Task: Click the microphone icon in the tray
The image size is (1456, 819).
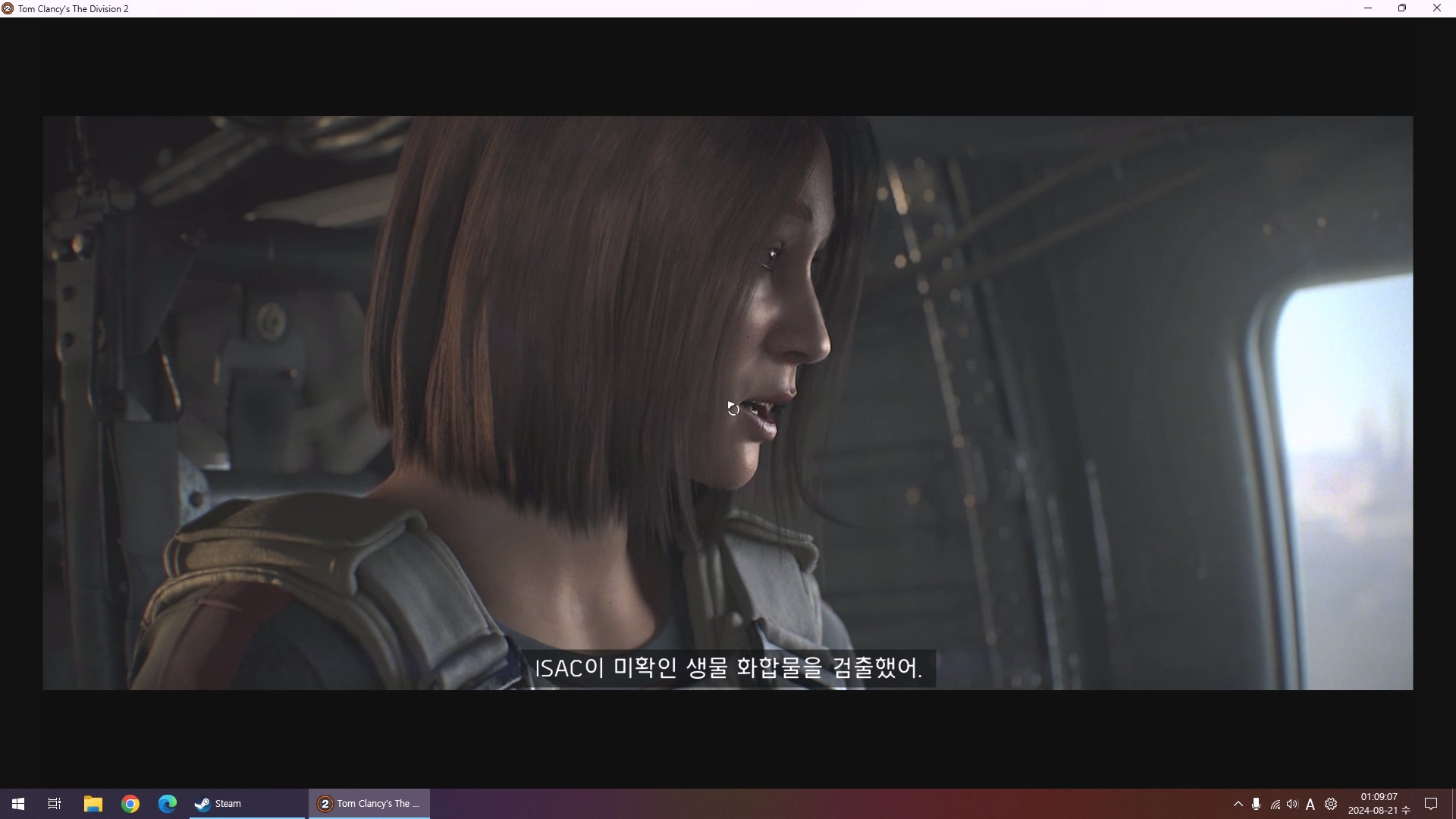Action: click(1257, 804)
